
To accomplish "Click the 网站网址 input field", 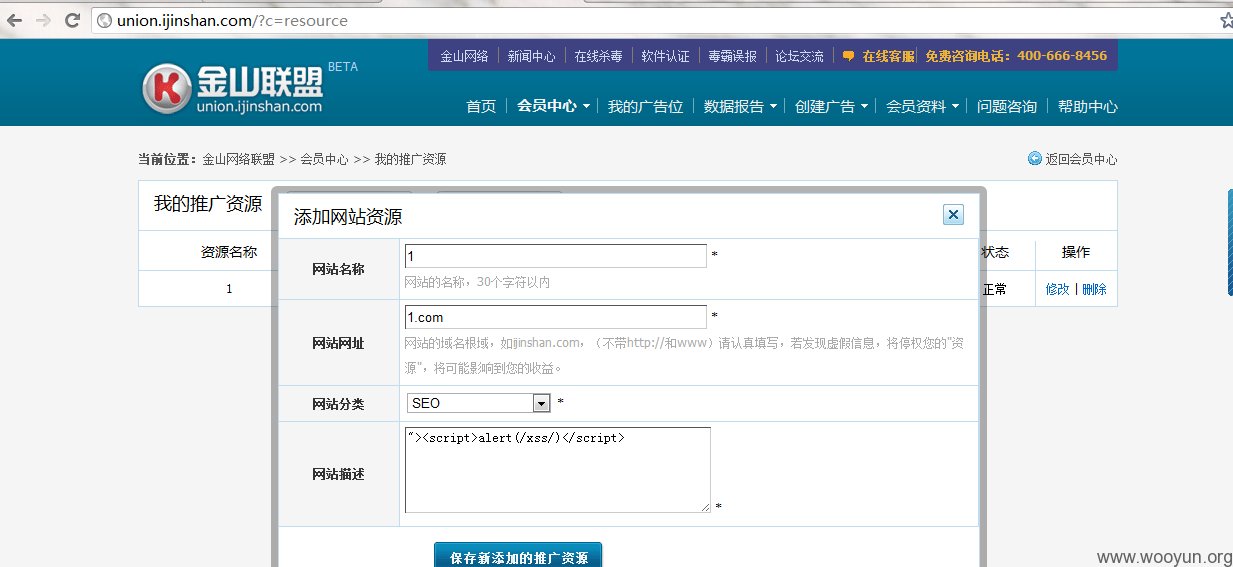I will point(555,317).
